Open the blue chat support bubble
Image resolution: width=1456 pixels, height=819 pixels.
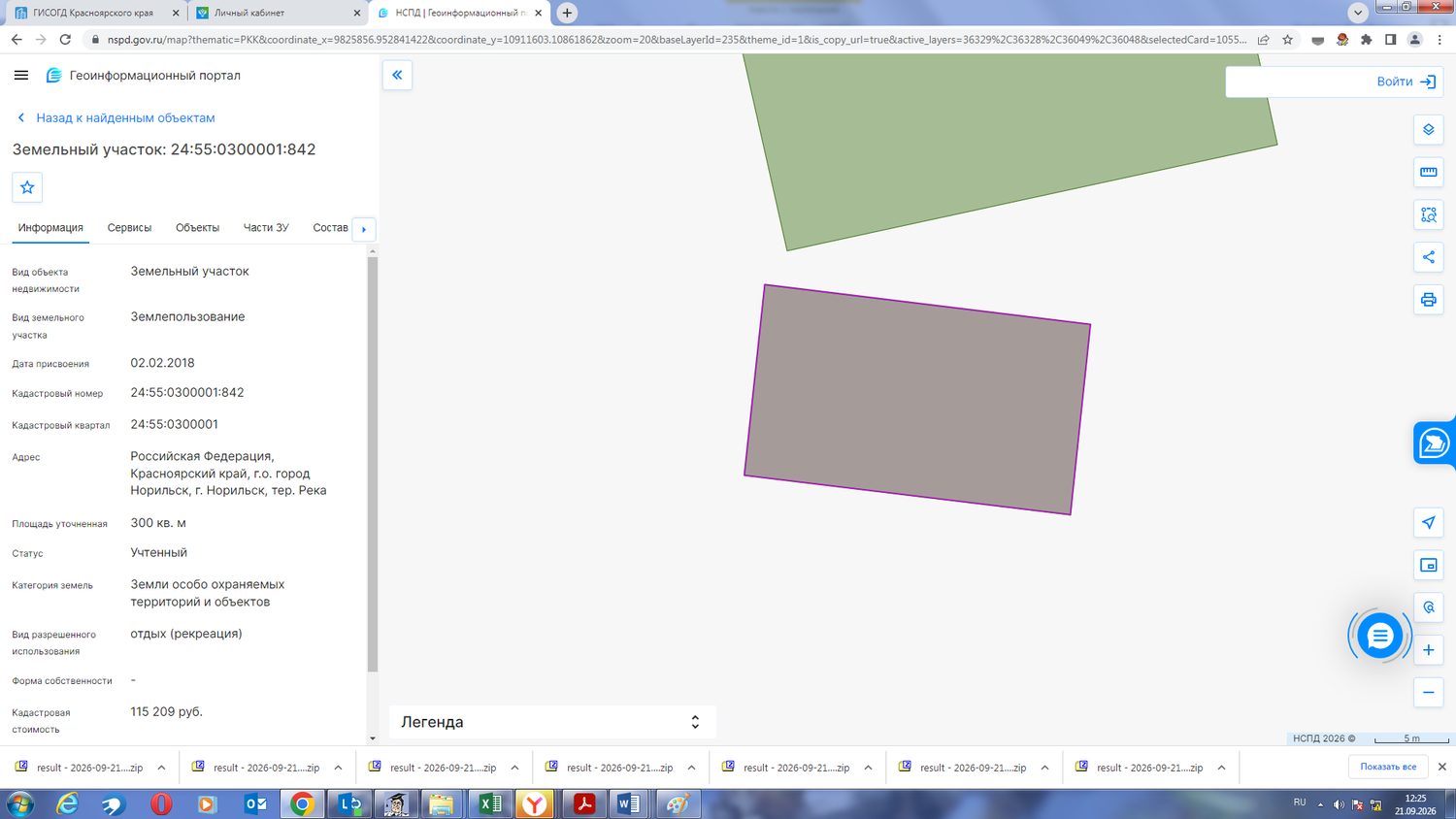1379,637
